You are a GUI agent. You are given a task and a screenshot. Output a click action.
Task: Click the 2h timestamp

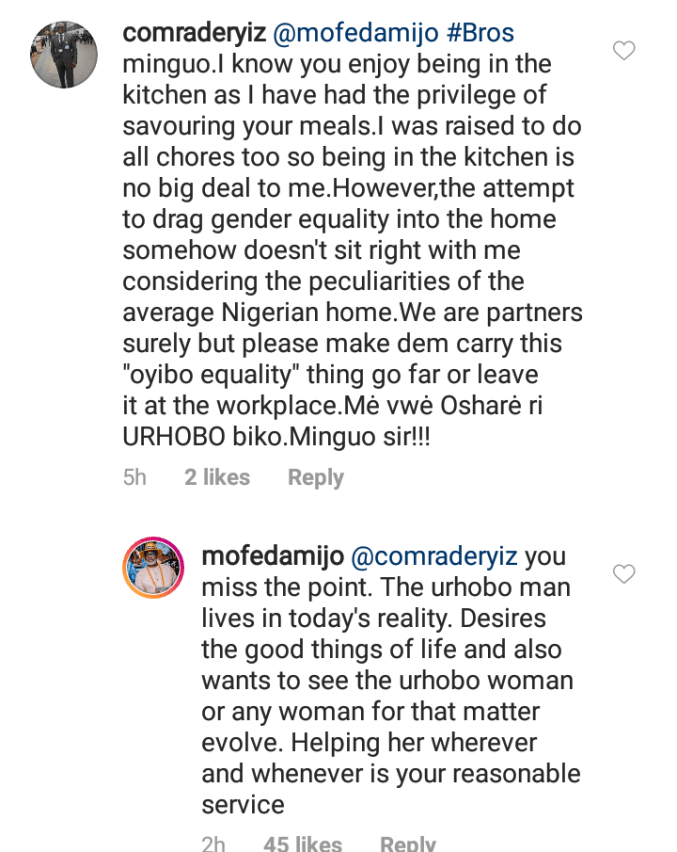[x=213, y=842]
